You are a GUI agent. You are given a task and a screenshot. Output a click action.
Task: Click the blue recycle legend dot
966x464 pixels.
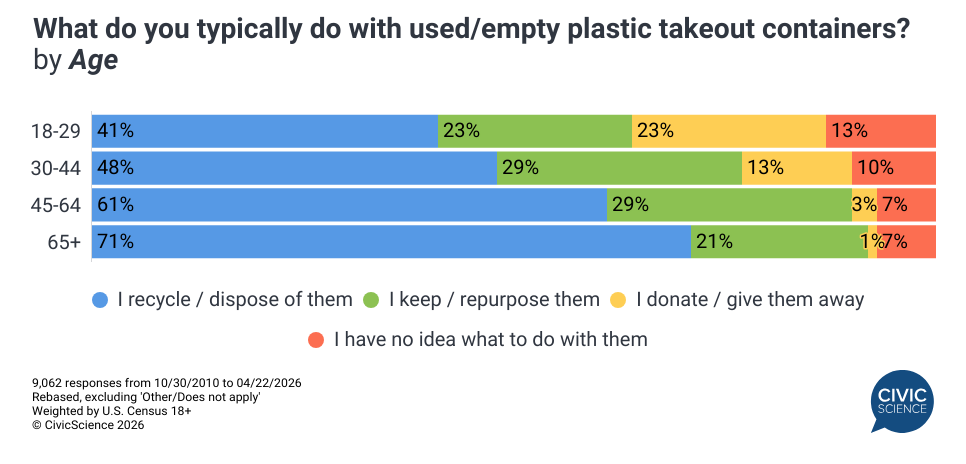pos(99,299)
